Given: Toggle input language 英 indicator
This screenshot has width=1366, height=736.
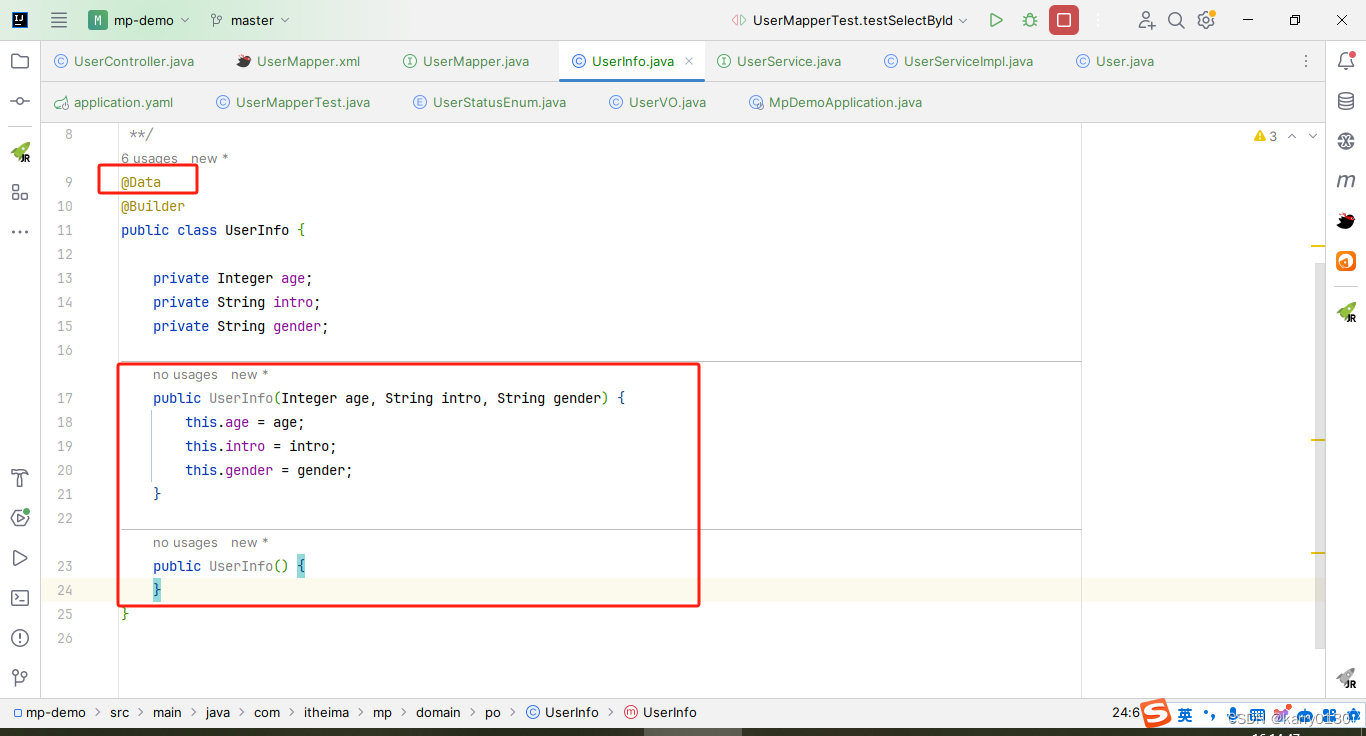Looking at the screenshot, I should pyautogui.click(x=1185, y=714).
